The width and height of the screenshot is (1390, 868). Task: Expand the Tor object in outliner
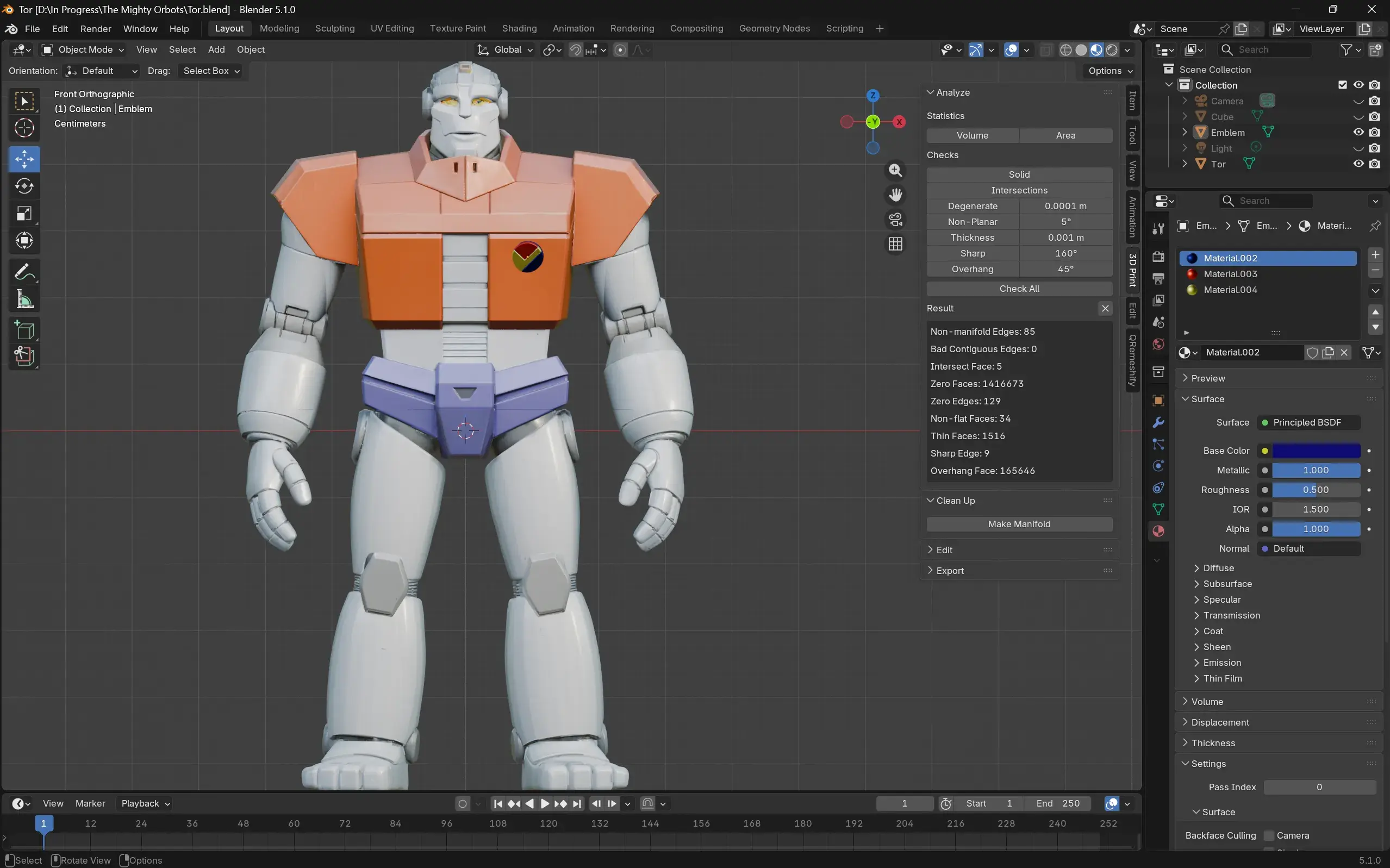[x=1185, y=164]
